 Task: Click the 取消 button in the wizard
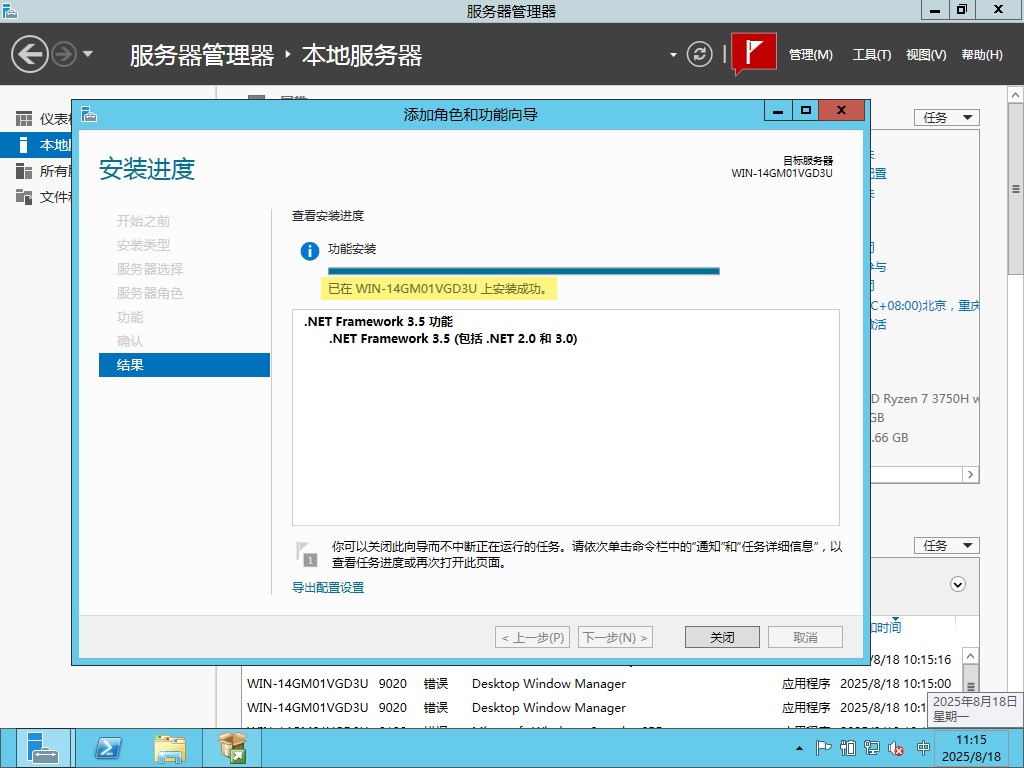tap(805, 637)
